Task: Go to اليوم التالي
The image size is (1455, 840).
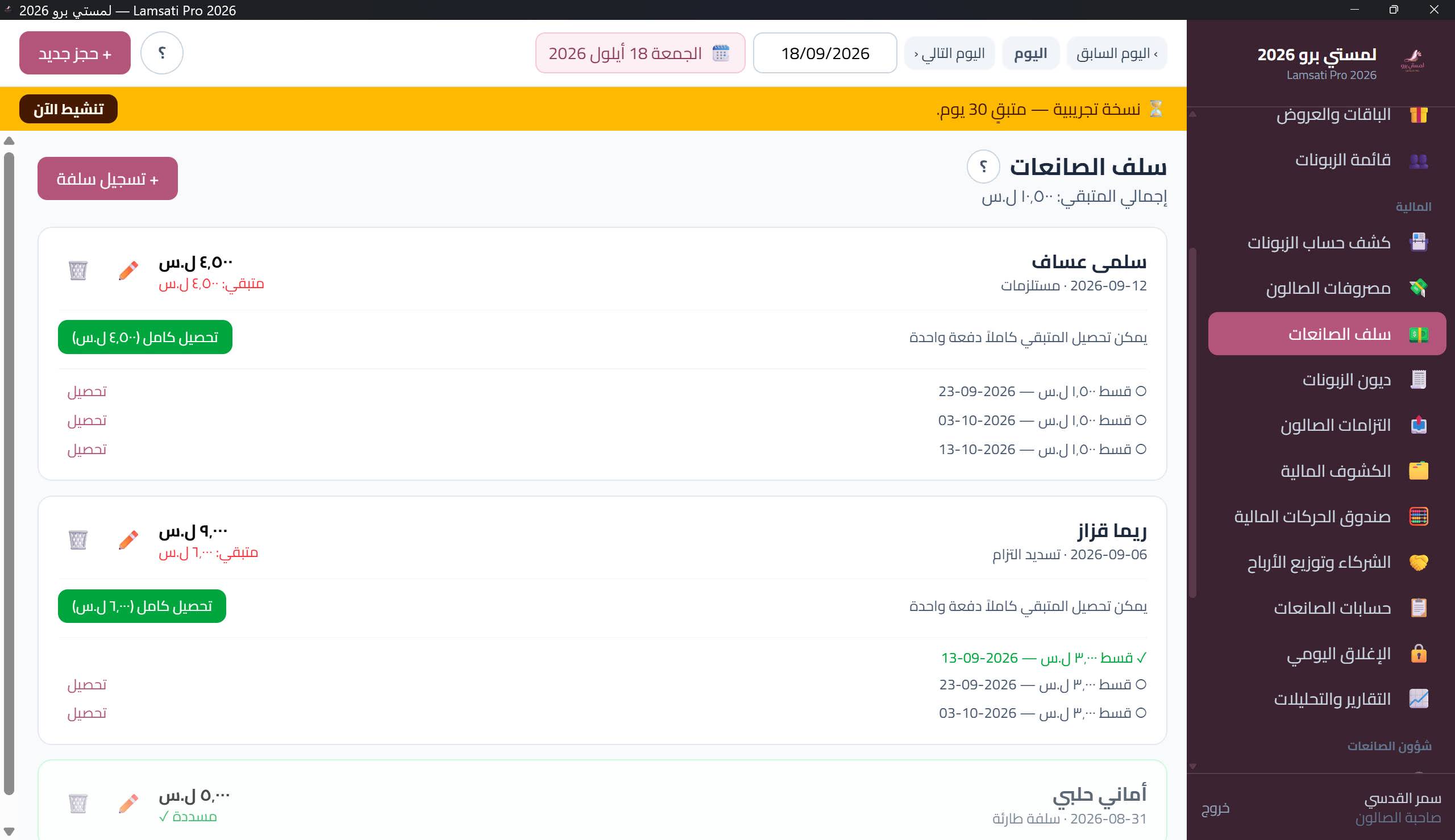Action: [x=950, y=53]
